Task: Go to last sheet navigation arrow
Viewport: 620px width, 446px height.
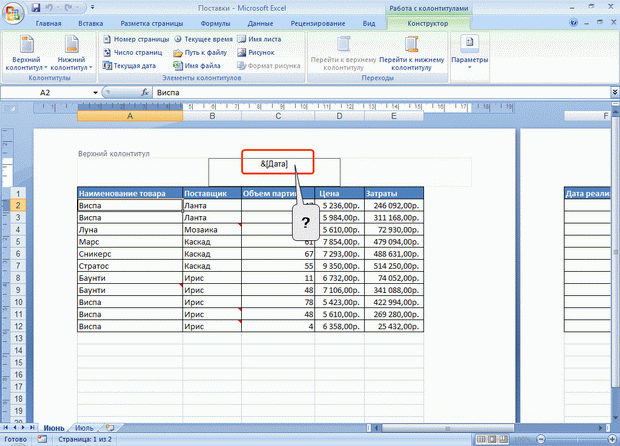Action: [32, 428]
